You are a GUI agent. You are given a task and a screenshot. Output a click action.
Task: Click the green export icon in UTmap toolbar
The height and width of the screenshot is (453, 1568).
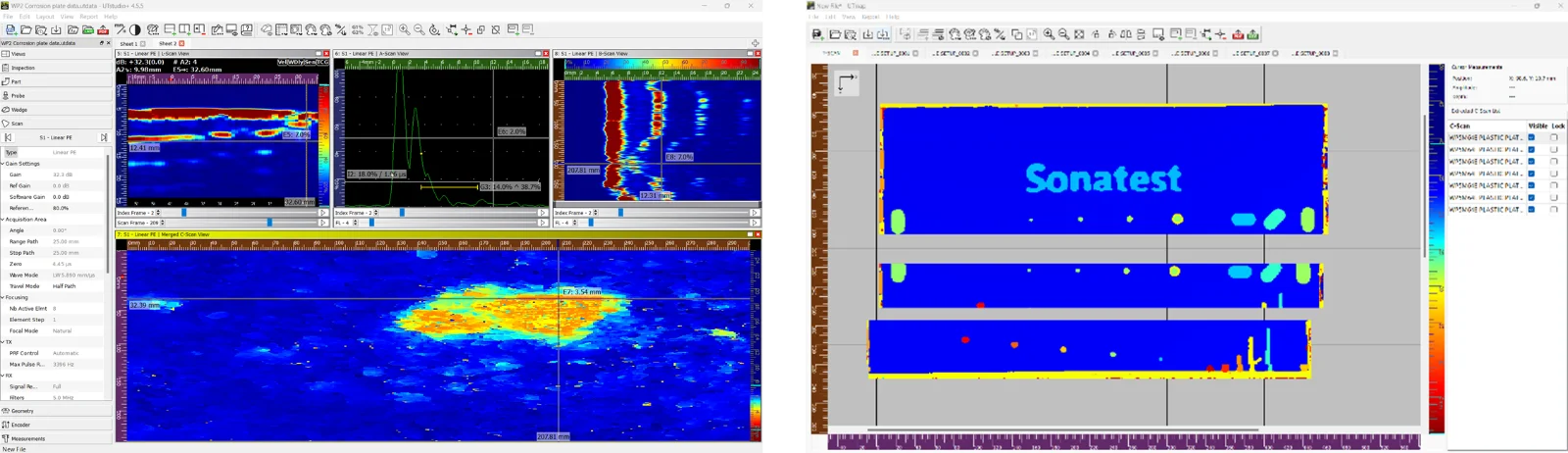click(x=1252, y=34)
